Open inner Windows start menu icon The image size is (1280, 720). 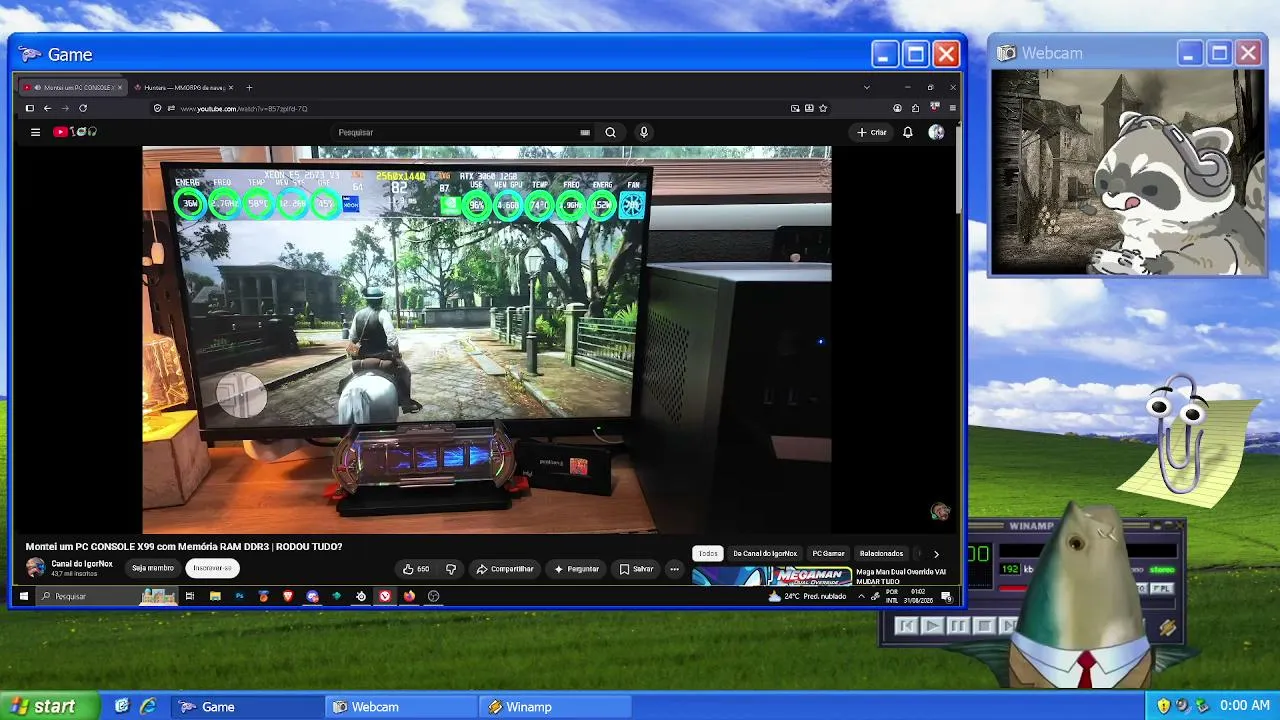click(24, 596)
